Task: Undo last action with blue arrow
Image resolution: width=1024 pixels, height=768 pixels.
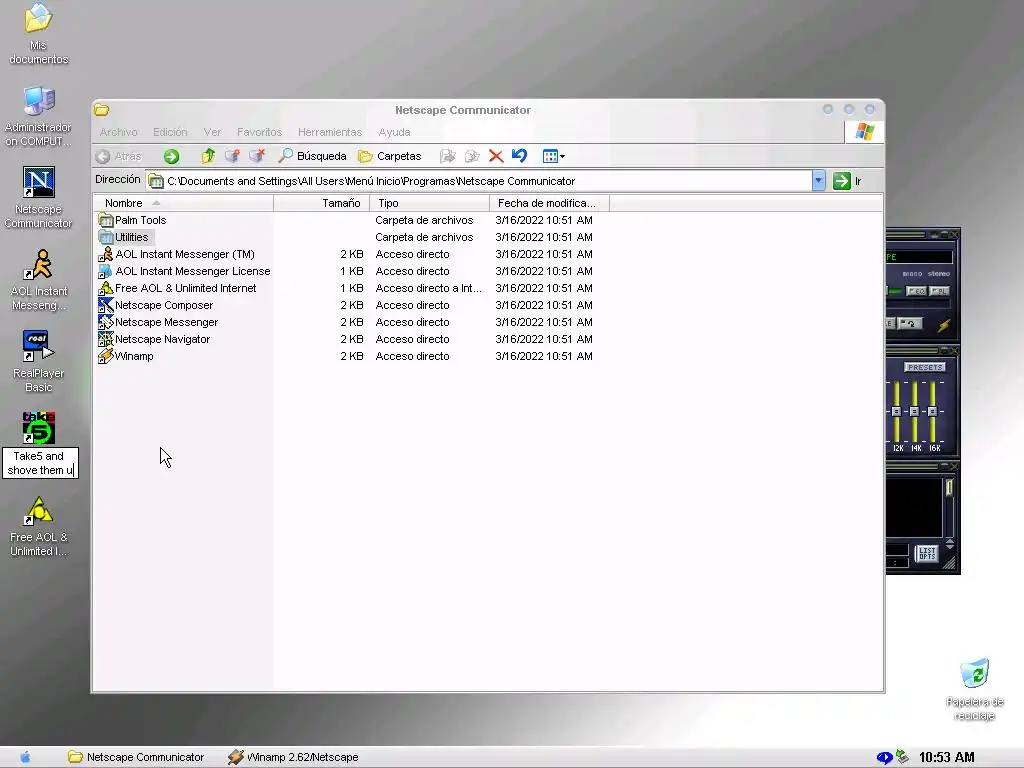Action: 520,155
